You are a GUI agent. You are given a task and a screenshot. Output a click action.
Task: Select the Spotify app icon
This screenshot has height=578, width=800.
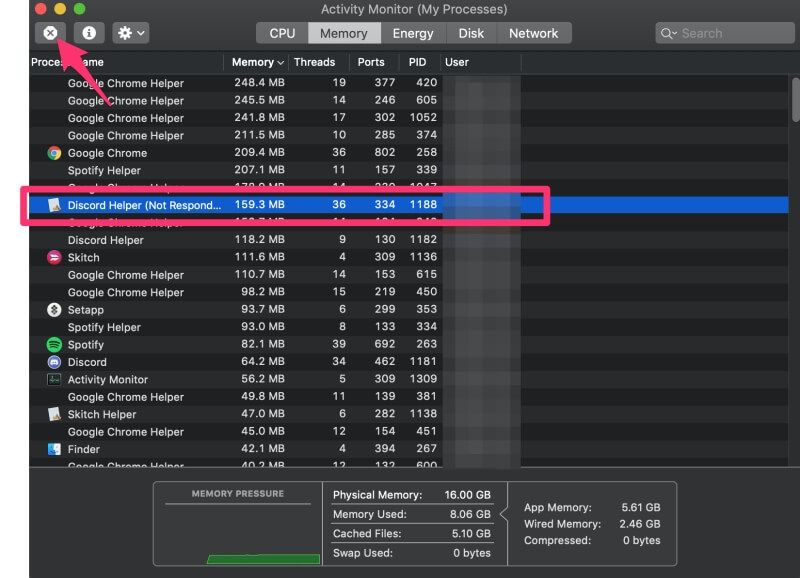(54, 344)
